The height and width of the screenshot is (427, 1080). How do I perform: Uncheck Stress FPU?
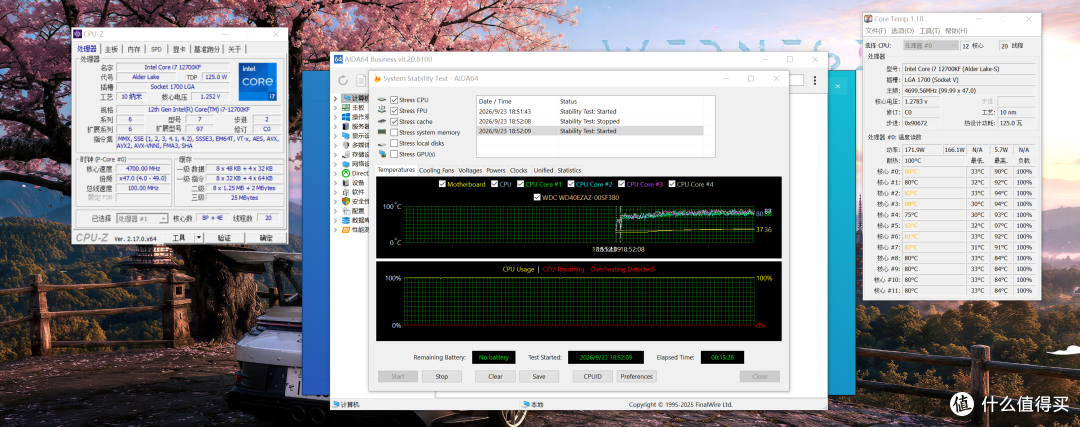pos(394,111)
